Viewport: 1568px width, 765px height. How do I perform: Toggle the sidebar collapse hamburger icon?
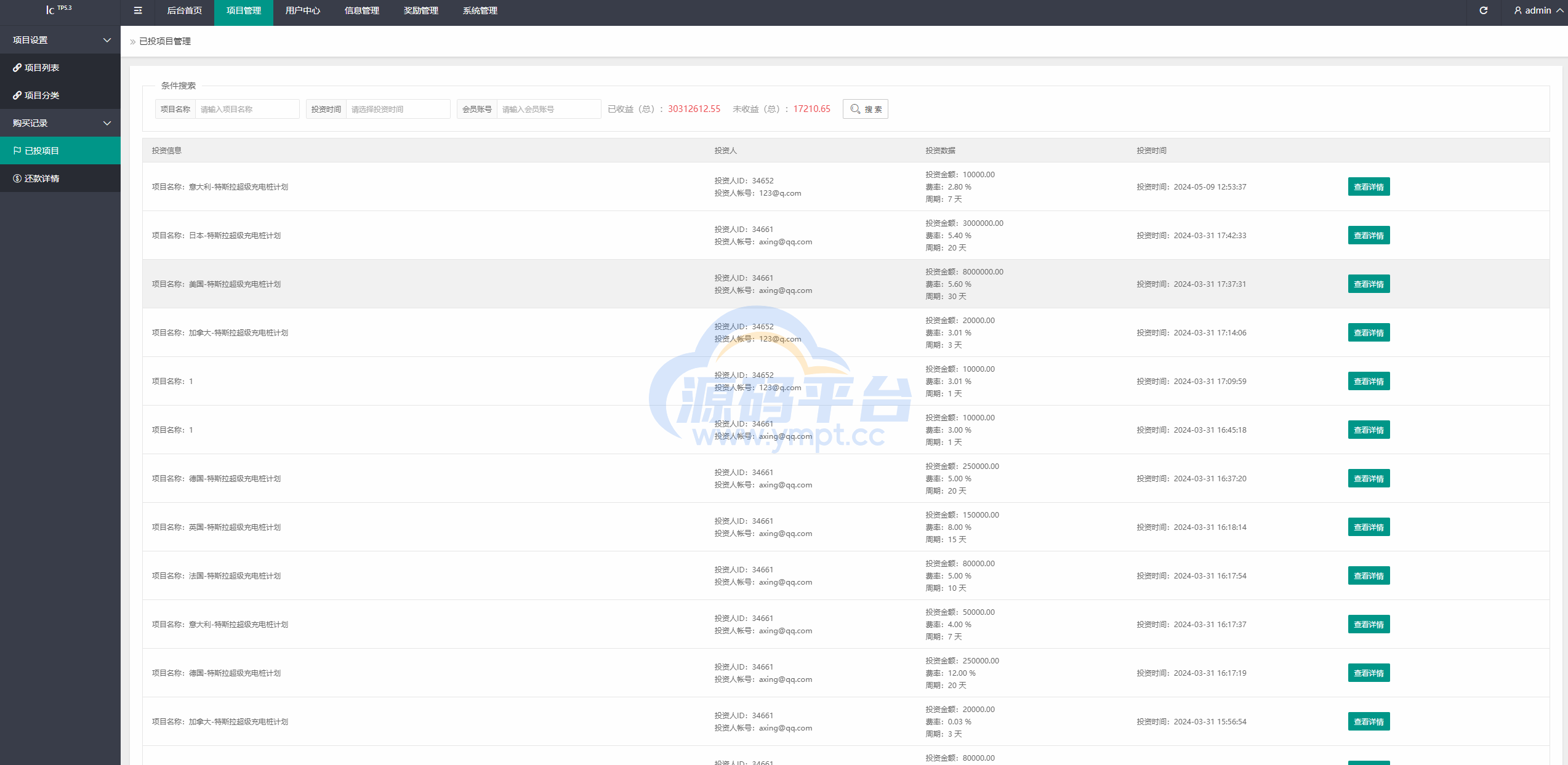(138, 10)
